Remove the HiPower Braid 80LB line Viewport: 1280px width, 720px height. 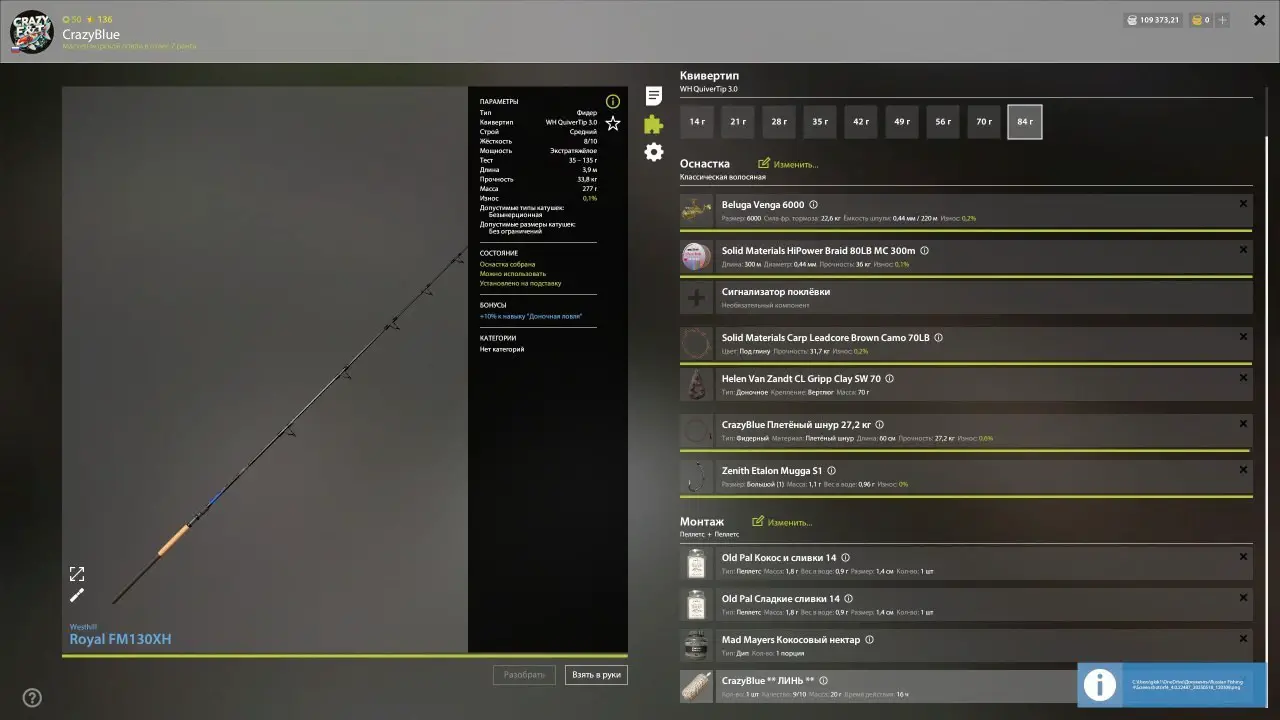click(x=1243, y=250)
